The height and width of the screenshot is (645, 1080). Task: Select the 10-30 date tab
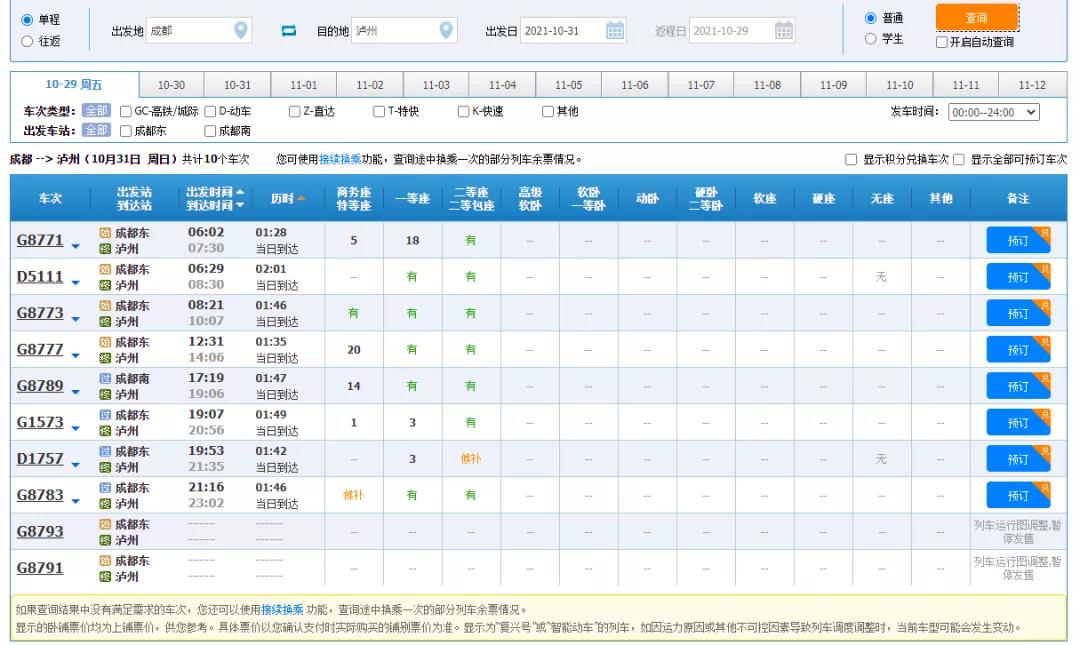click(170, 84)
